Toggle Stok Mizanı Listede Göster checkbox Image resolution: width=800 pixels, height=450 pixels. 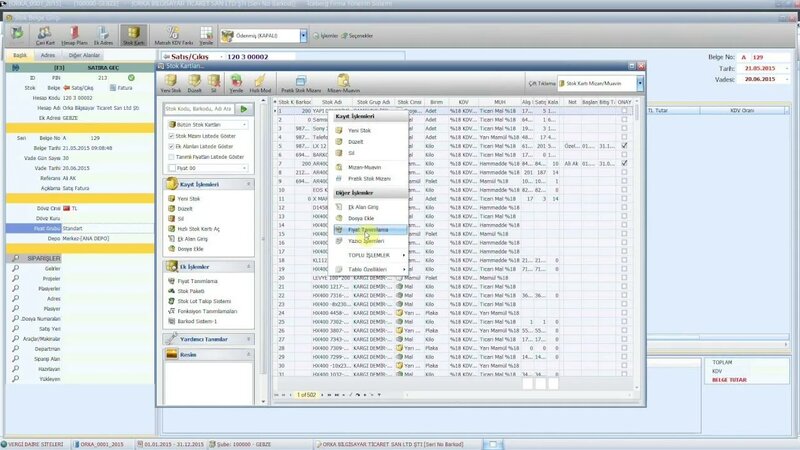pyautogui.click(x=171, y=136)
